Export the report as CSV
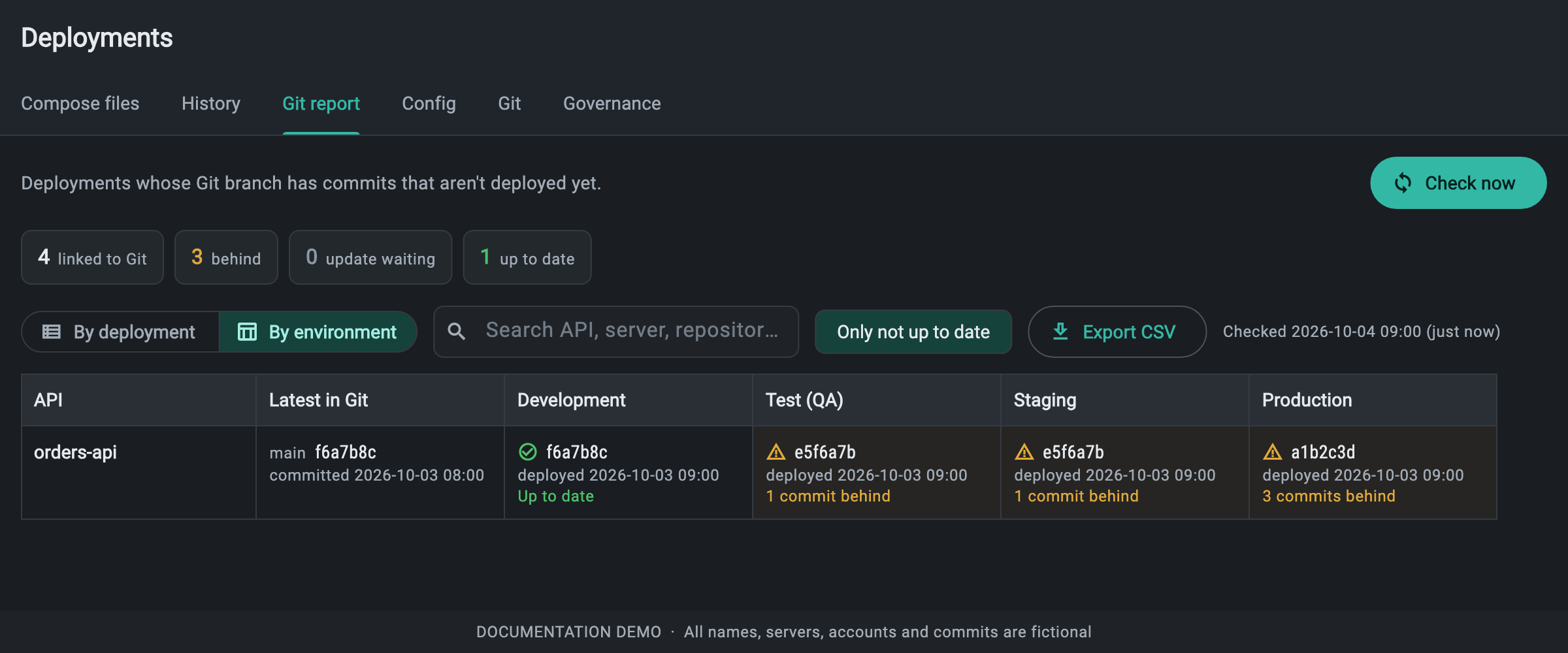 coord(1117,332)
